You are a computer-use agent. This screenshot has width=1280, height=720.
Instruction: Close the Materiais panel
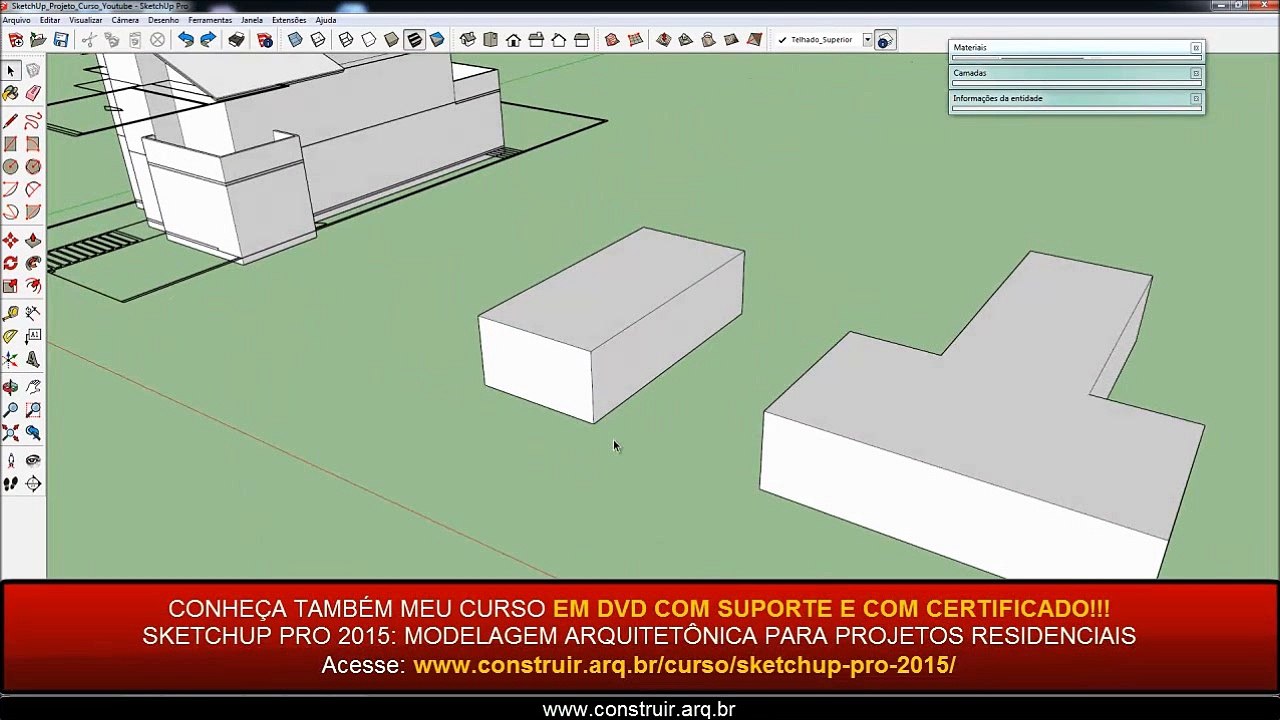[1195, 47]
